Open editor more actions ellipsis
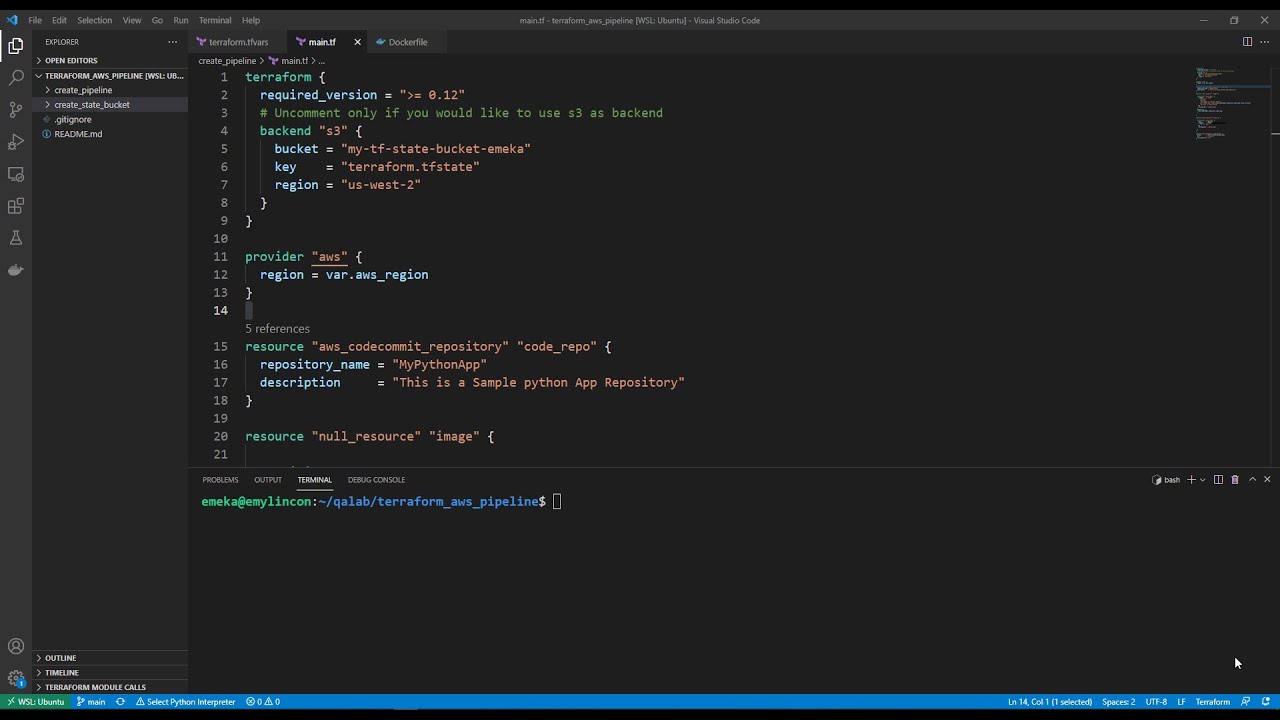This screenshot has width=1280, height=720. click(x=1265, y=42)
